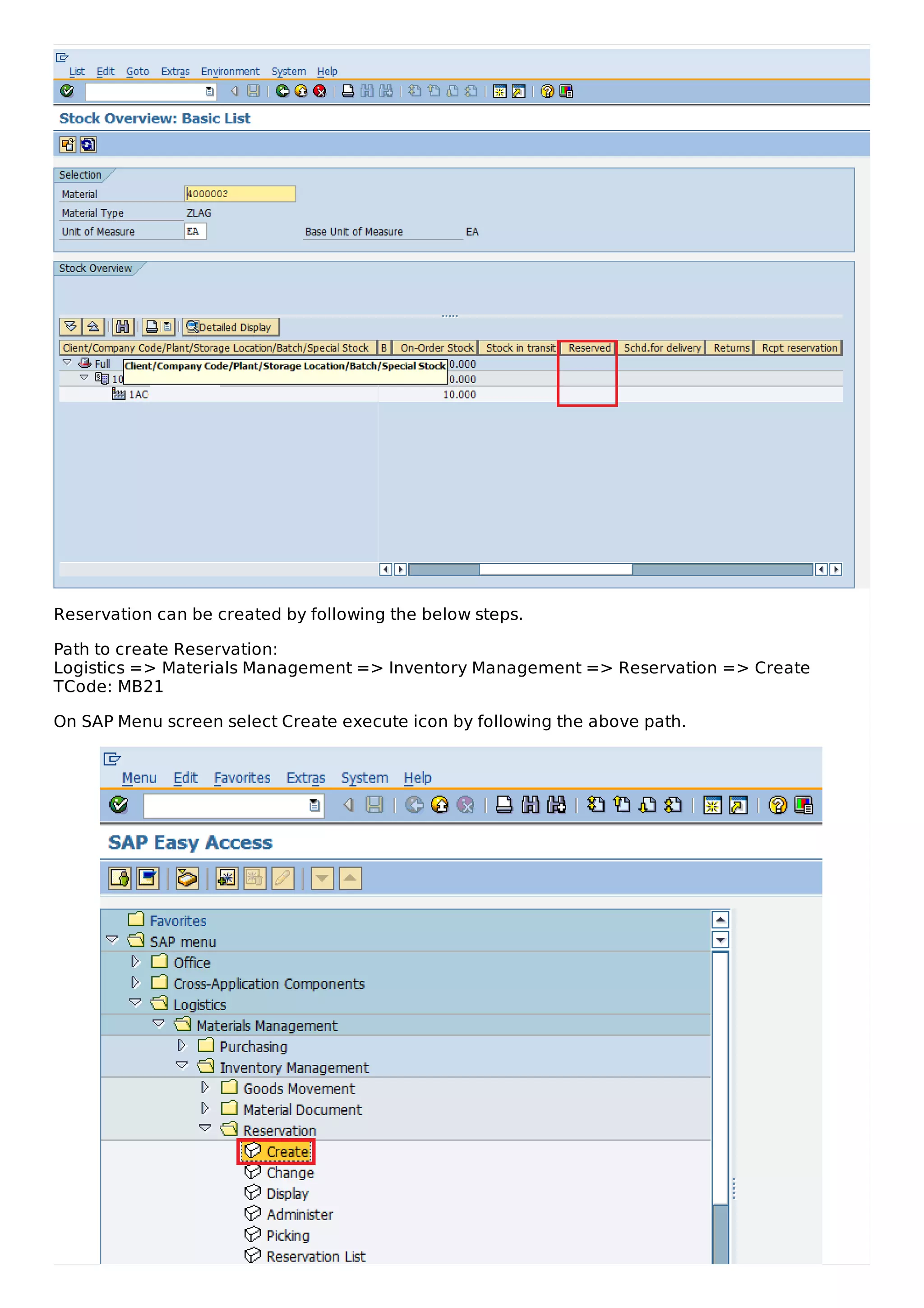
Task: Open the Favorites menu in SAP Easy Access
Action: point(242,778)
